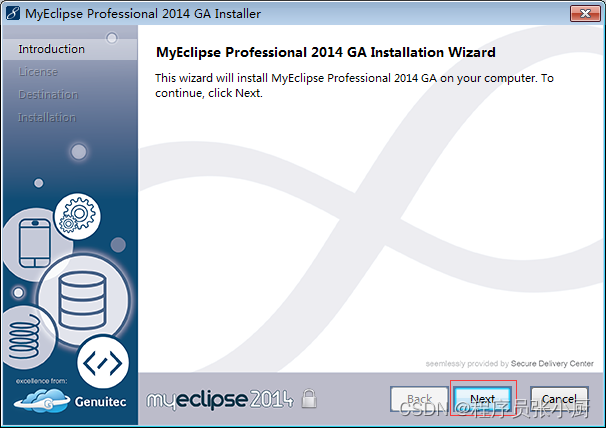Click the MyEclipse title bar app icon
606x428 pixels.
tap(13, 14)
